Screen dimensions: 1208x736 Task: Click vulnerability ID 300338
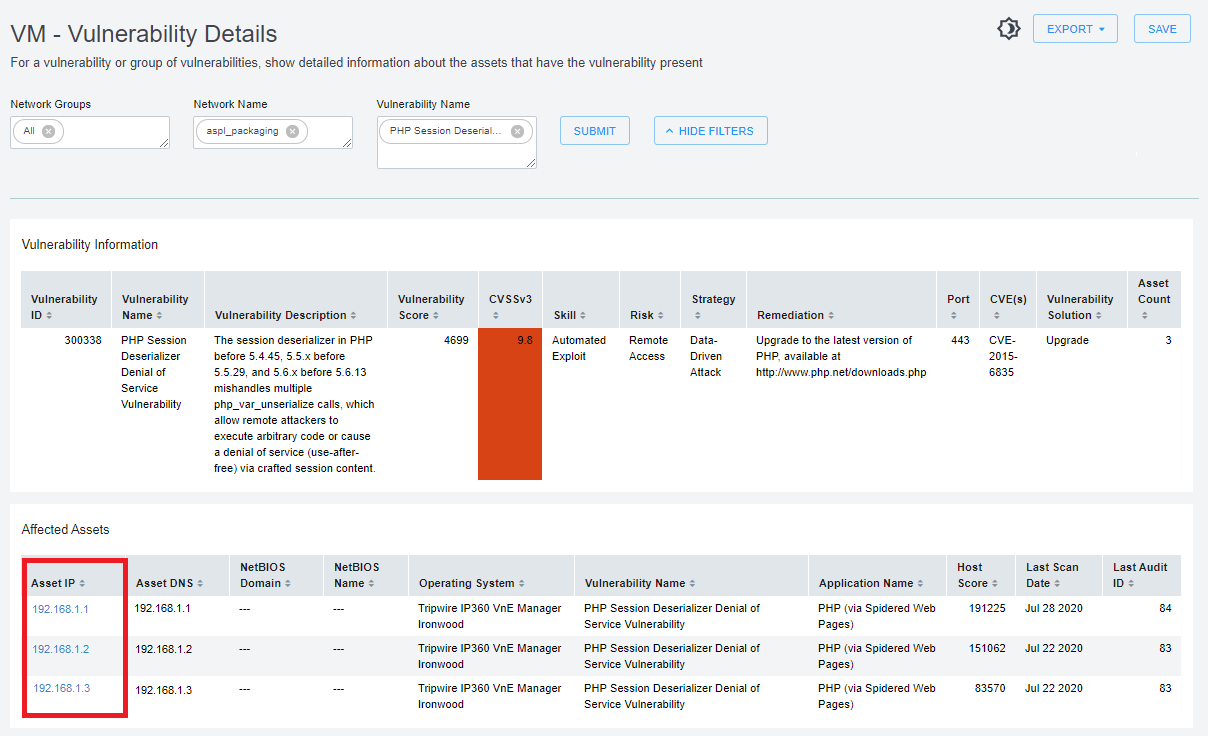[x=83, y=340]
